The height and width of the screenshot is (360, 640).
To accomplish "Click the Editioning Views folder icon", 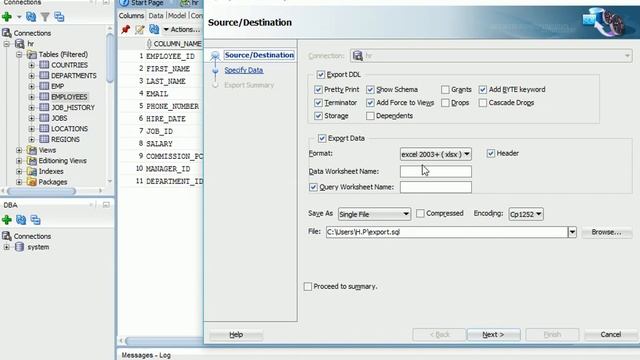I will point(31,161).
